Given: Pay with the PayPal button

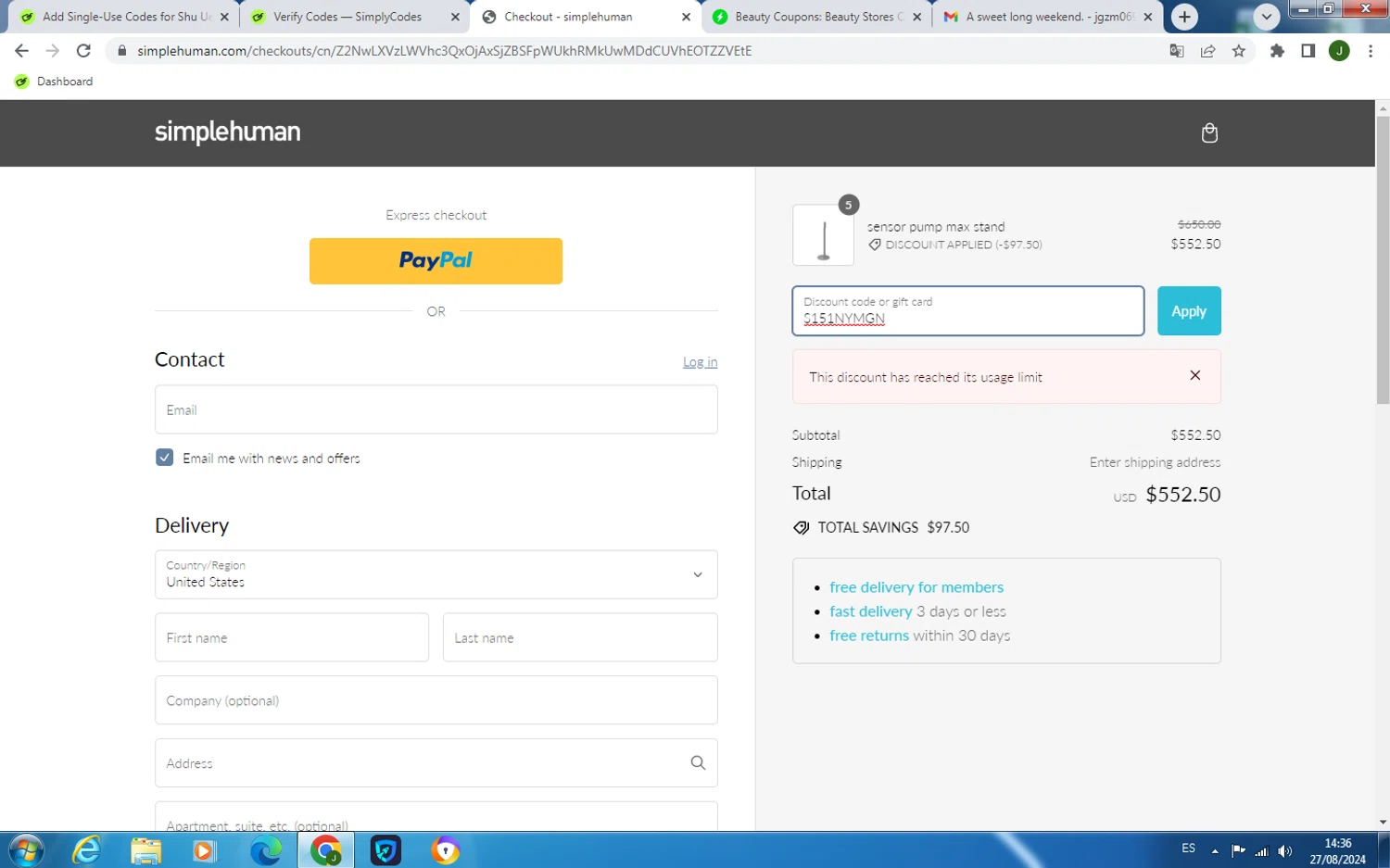Looking at the screenshot, I should [436, 261].
